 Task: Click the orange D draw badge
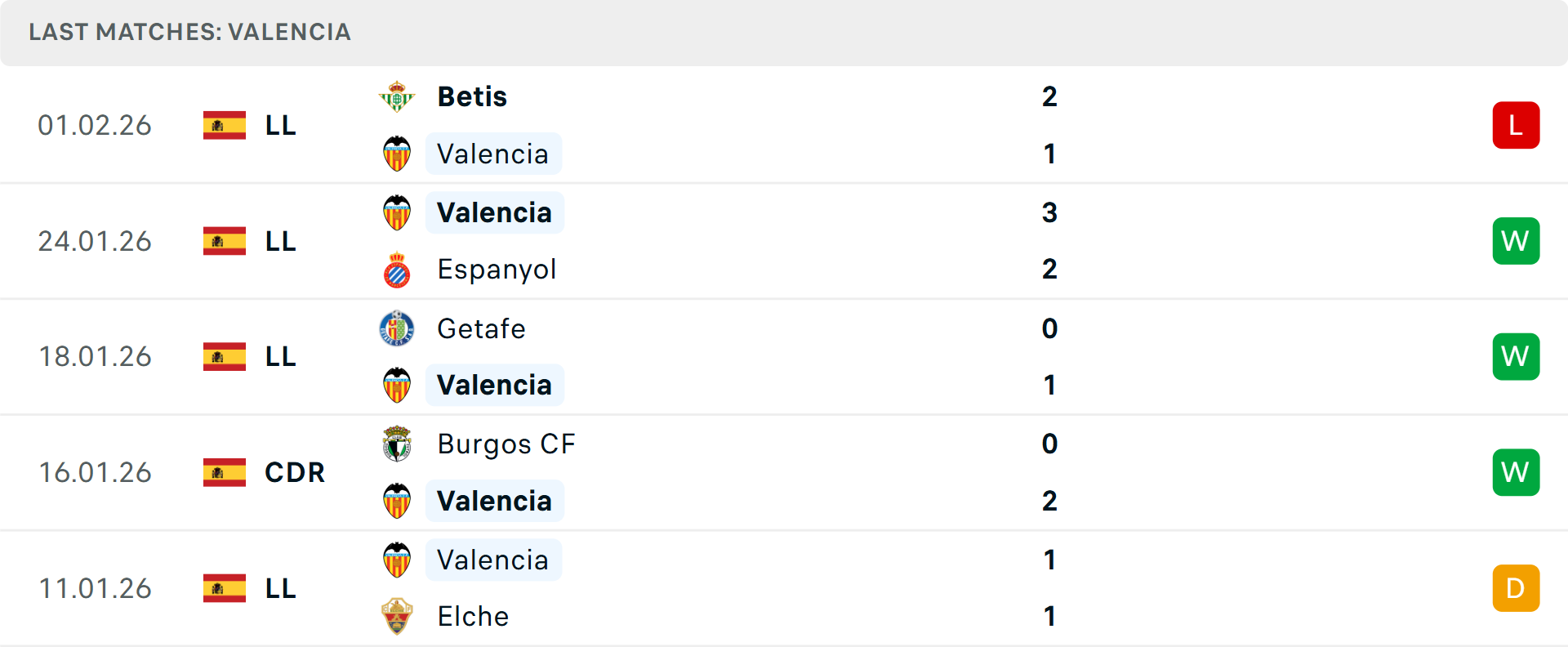tap(1516, 588)
